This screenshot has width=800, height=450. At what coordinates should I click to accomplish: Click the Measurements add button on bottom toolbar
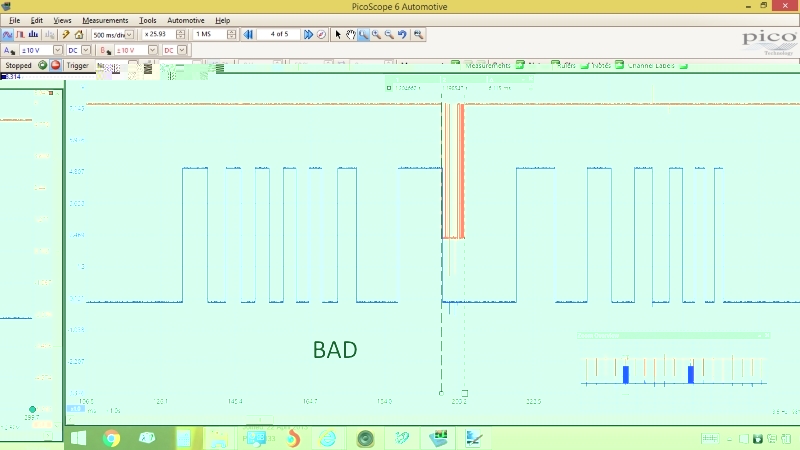point(520,65)
